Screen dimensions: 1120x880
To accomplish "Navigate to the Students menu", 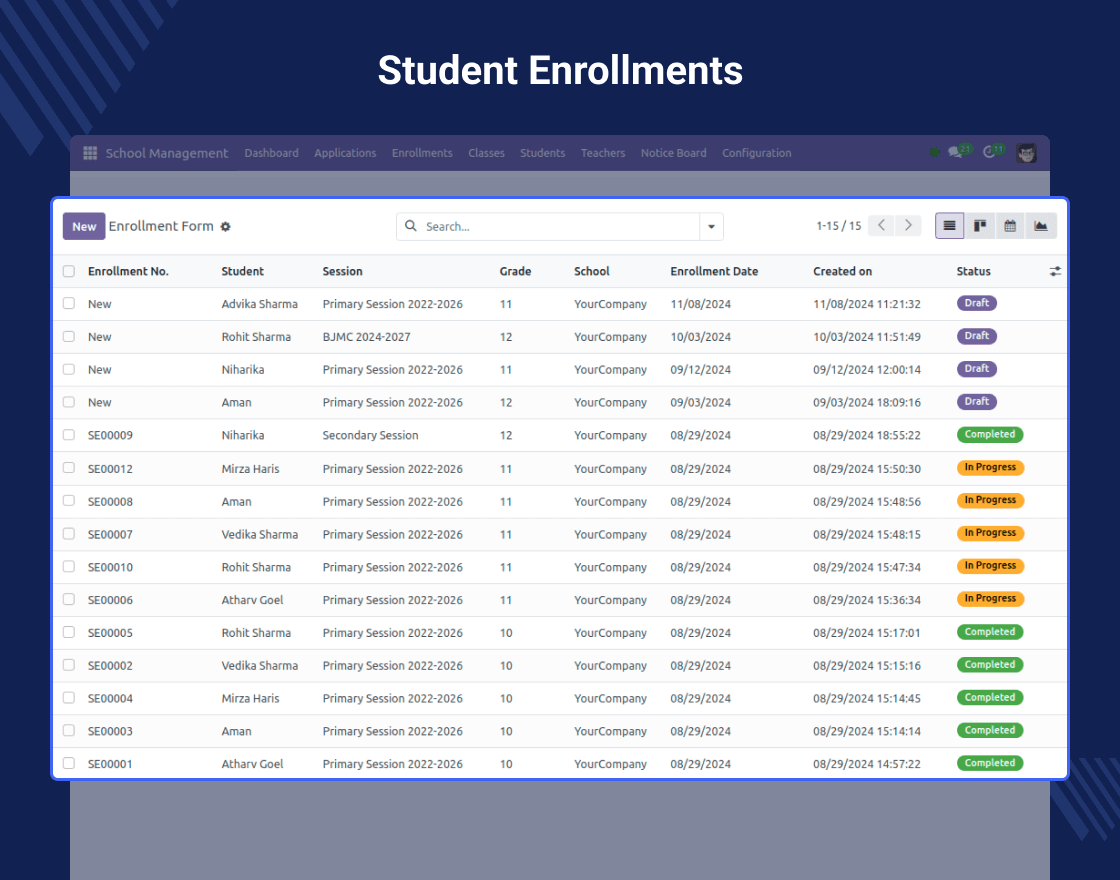I will [x=542, y=153].
